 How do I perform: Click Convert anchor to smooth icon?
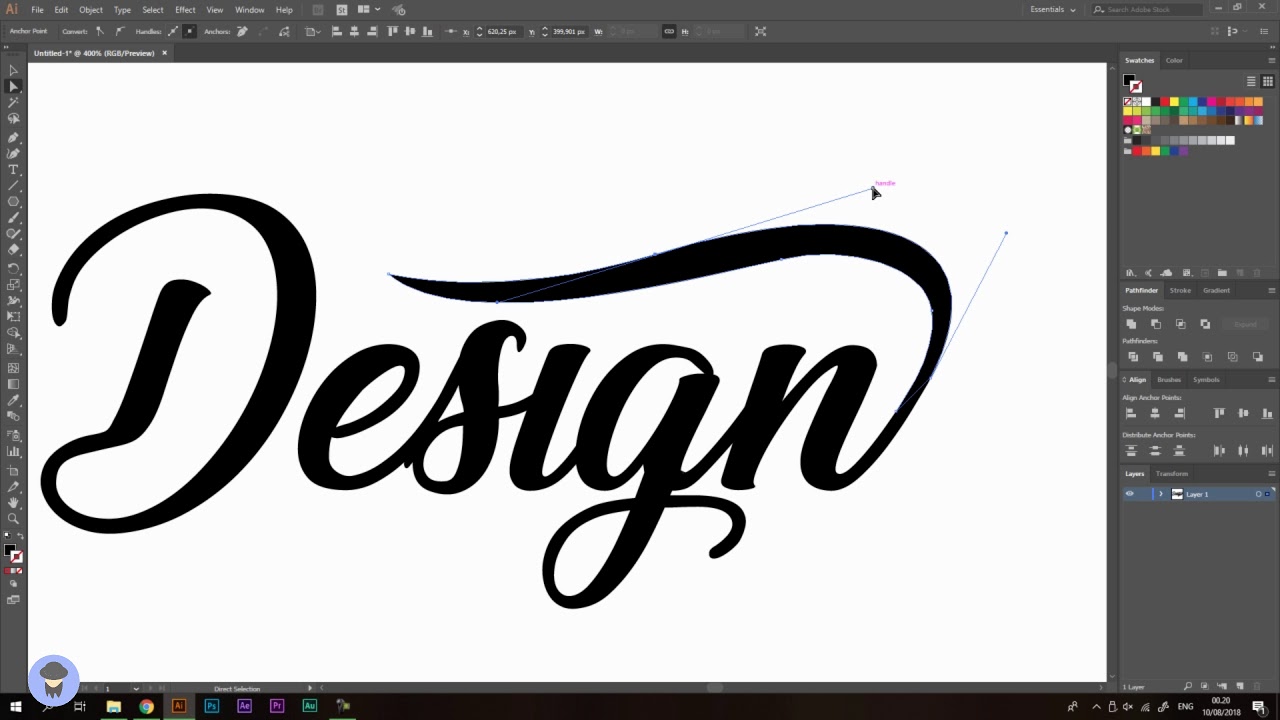pyautogui.click(x=119, y=32)
